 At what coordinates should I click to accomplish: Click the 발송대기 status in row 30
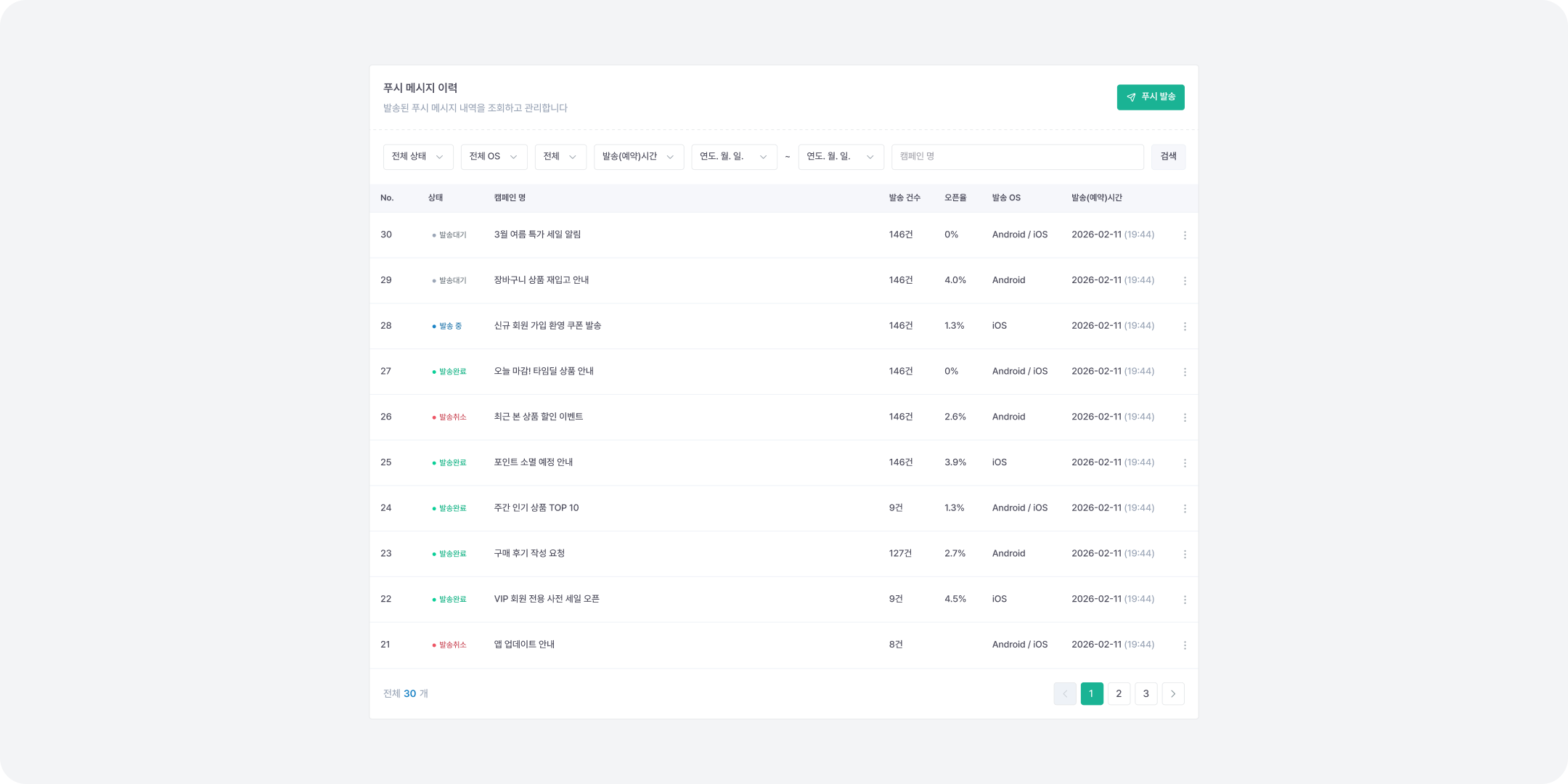[449, 235]
